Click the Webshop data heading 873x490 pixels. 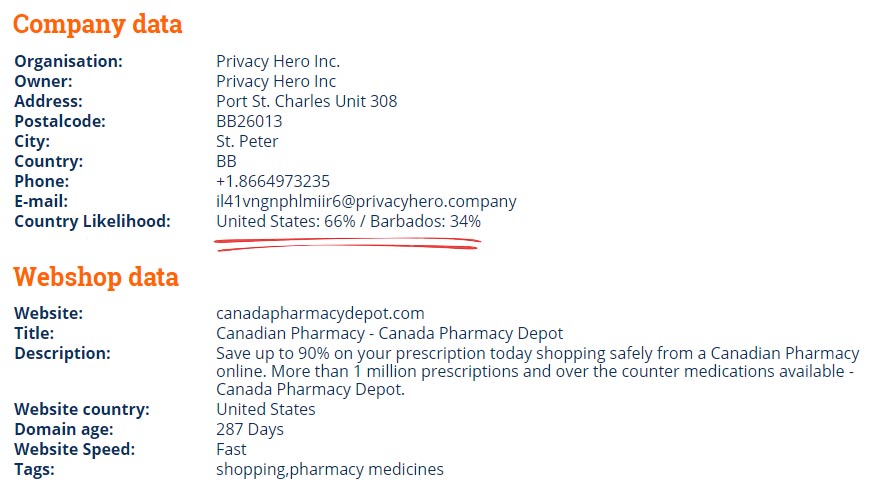[x=96, y=277]
